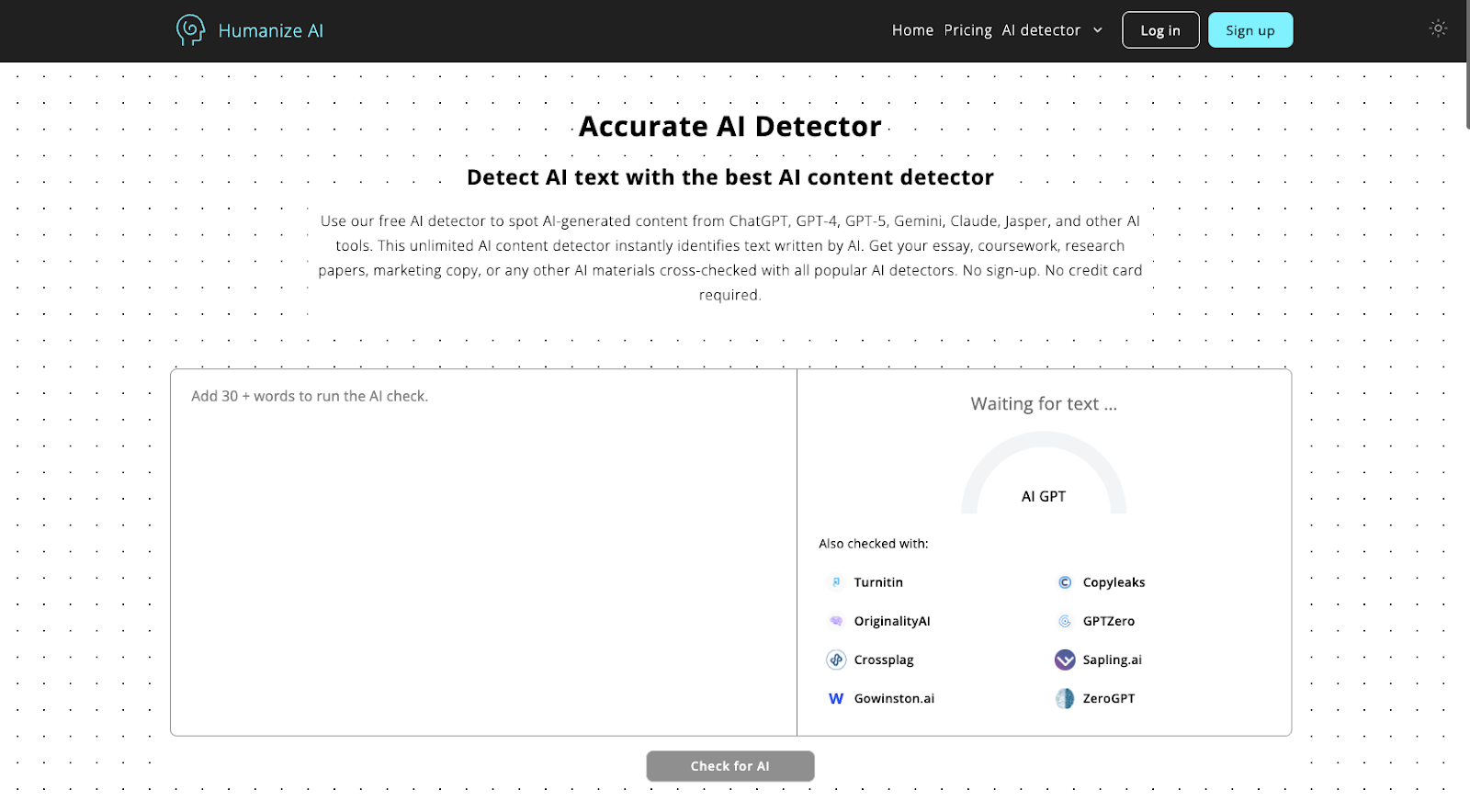This screenshot has height=812, width=1470.
Task: Click the Sapling.ai purple icon
Action: [1065, 660]
